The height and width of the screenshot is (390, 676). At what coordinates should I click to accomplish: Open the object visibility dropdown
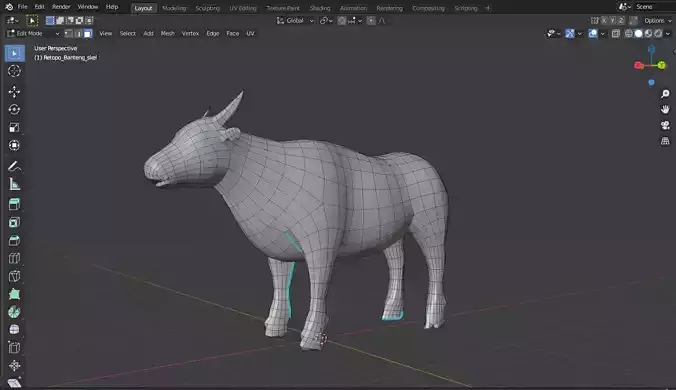pos(554,34)
